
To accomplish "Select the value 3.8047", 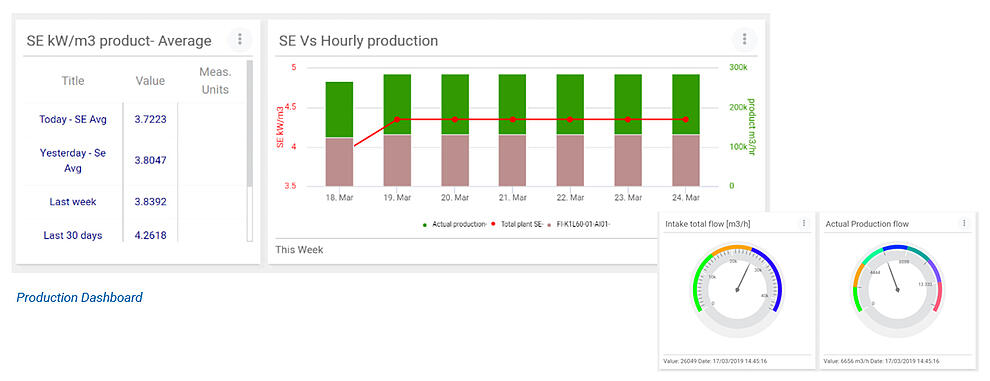I will point(150,160).
